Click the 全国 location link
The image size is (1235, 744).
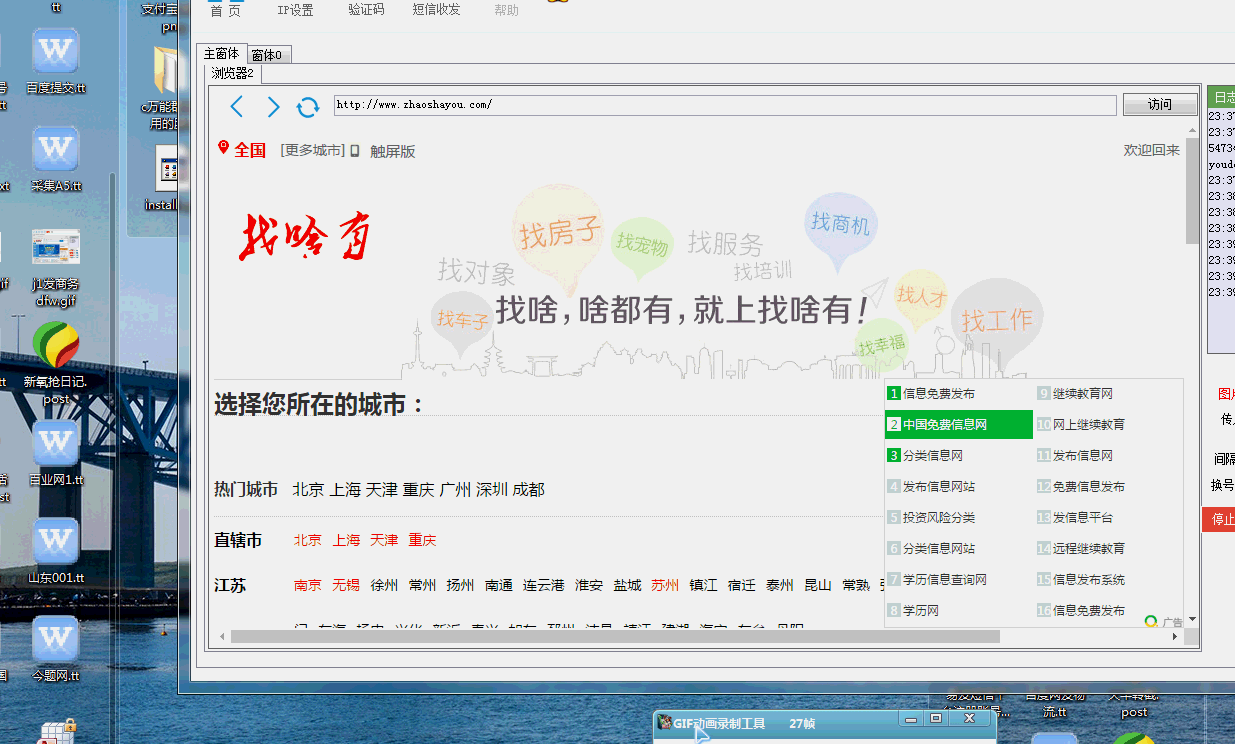tap(250, 150)
